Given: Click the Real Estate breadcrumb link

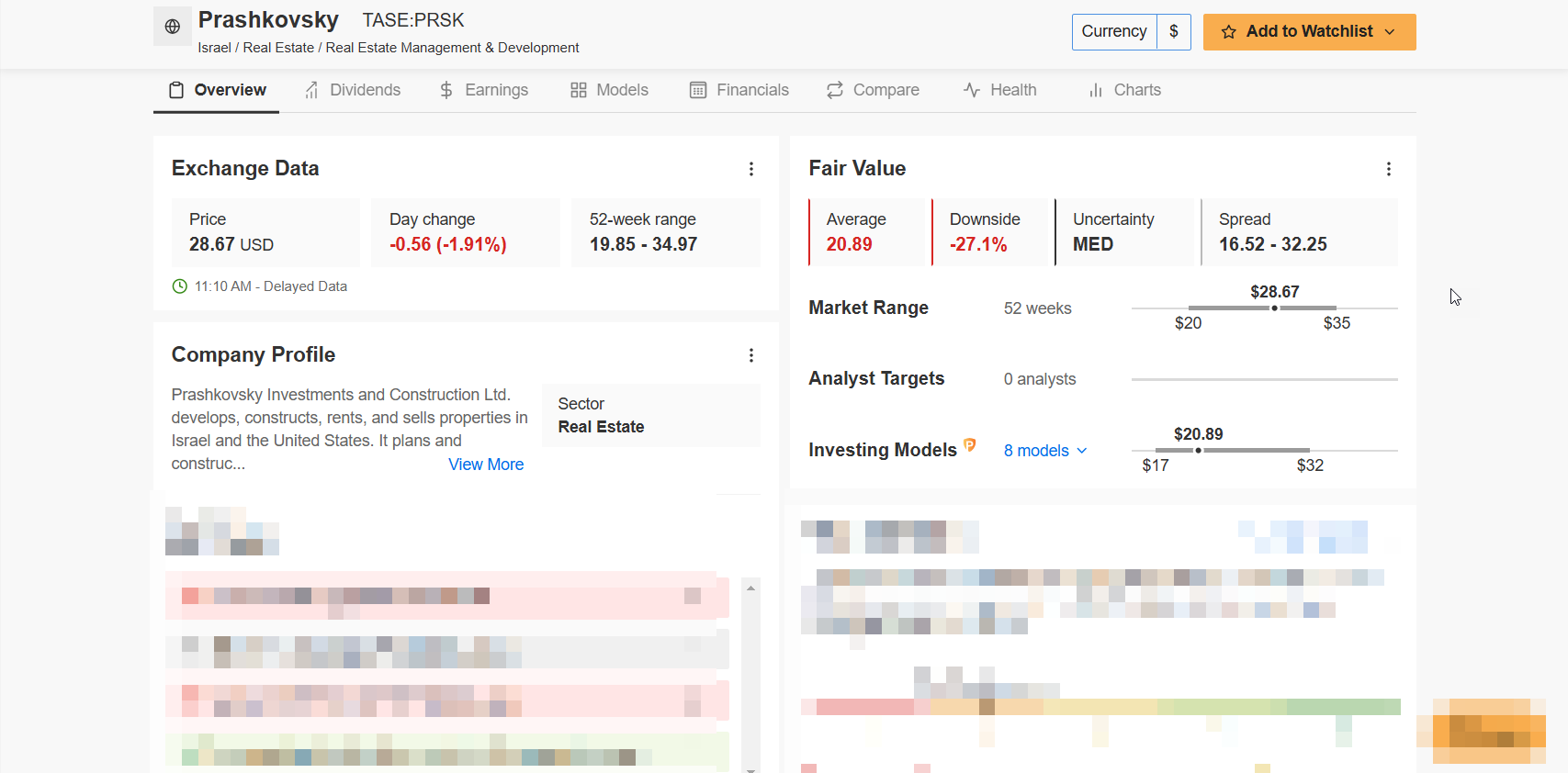Looking at the screenshot, I should 278,48.
